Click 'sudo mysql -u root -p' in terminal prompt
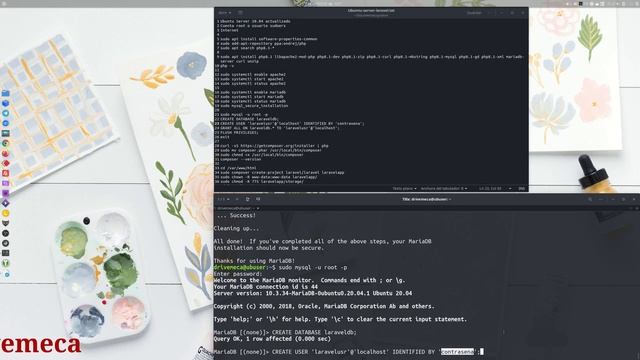The height and width of the screenshot is (360, 640). coord(313,267)
